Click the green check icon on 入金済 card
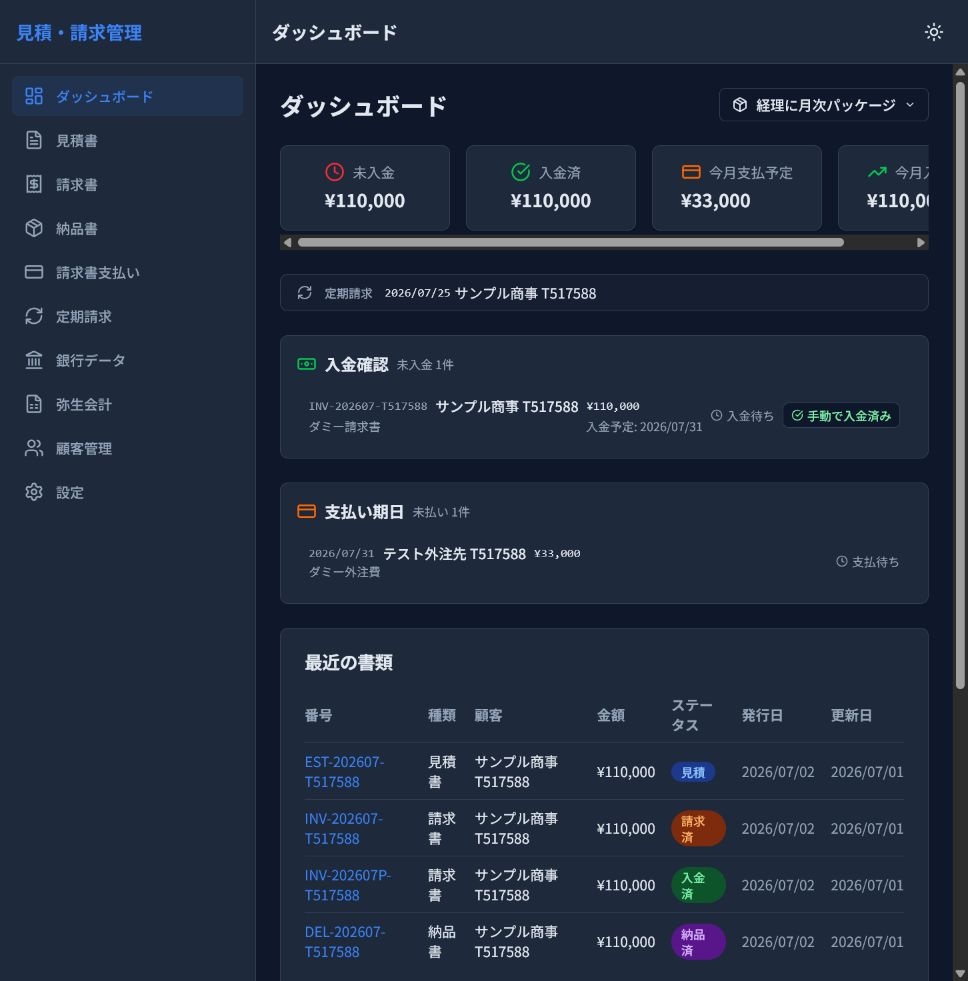 click(521, 172)
